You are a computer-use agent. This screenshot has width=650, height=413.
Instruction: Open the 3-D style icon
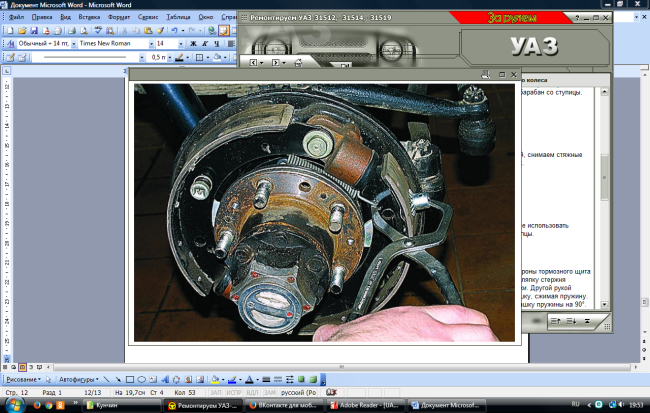click(x=313, y=379)
